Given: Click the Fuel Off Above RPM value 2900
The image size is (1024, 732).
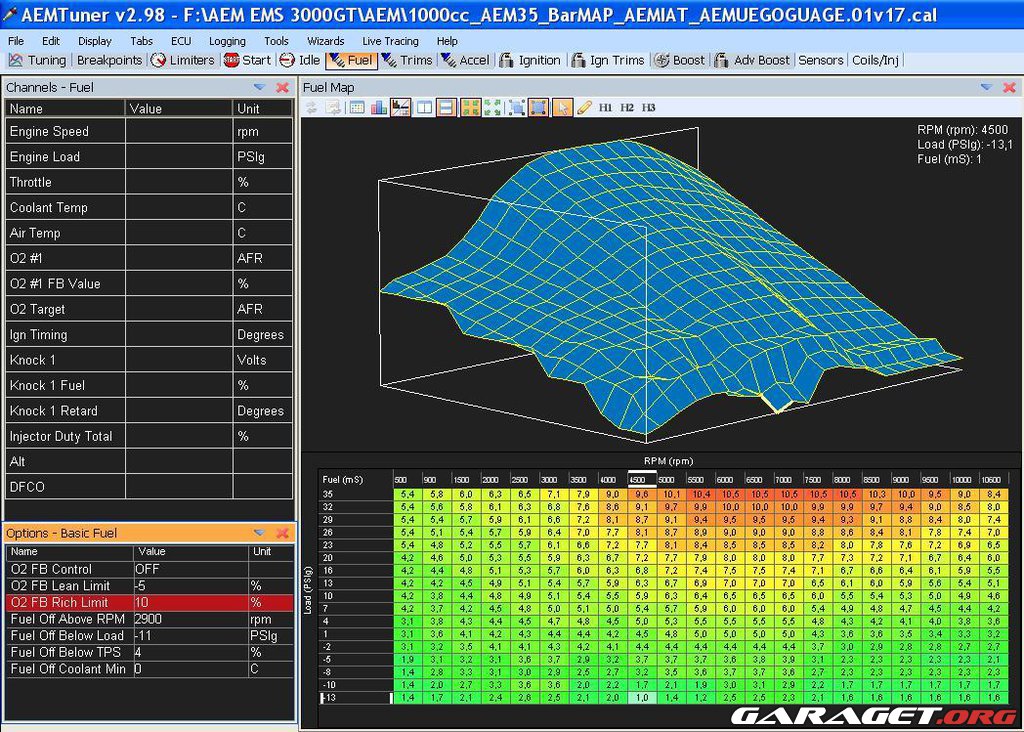Looking at the screenshot, I should (x=191, y=620).
